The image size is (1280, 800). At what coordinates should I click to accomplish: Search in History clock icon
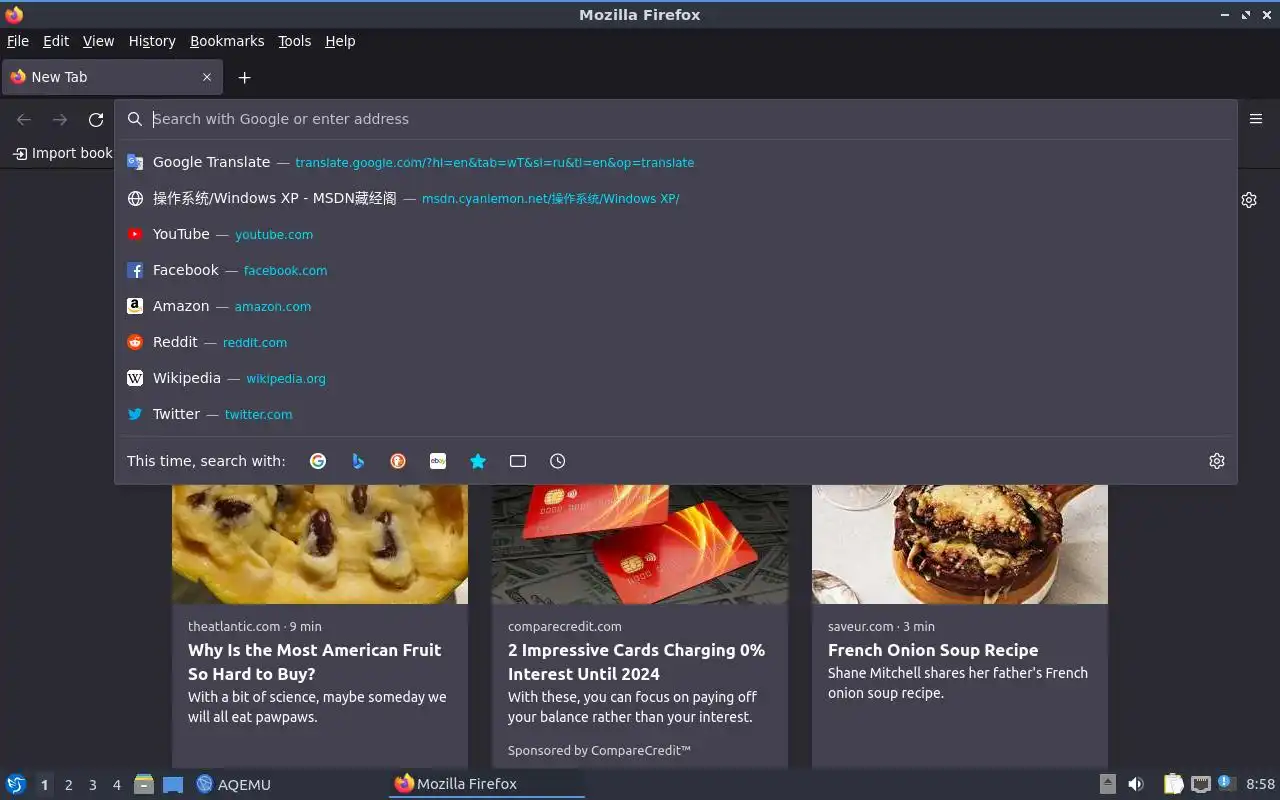(x=558, y=461)
